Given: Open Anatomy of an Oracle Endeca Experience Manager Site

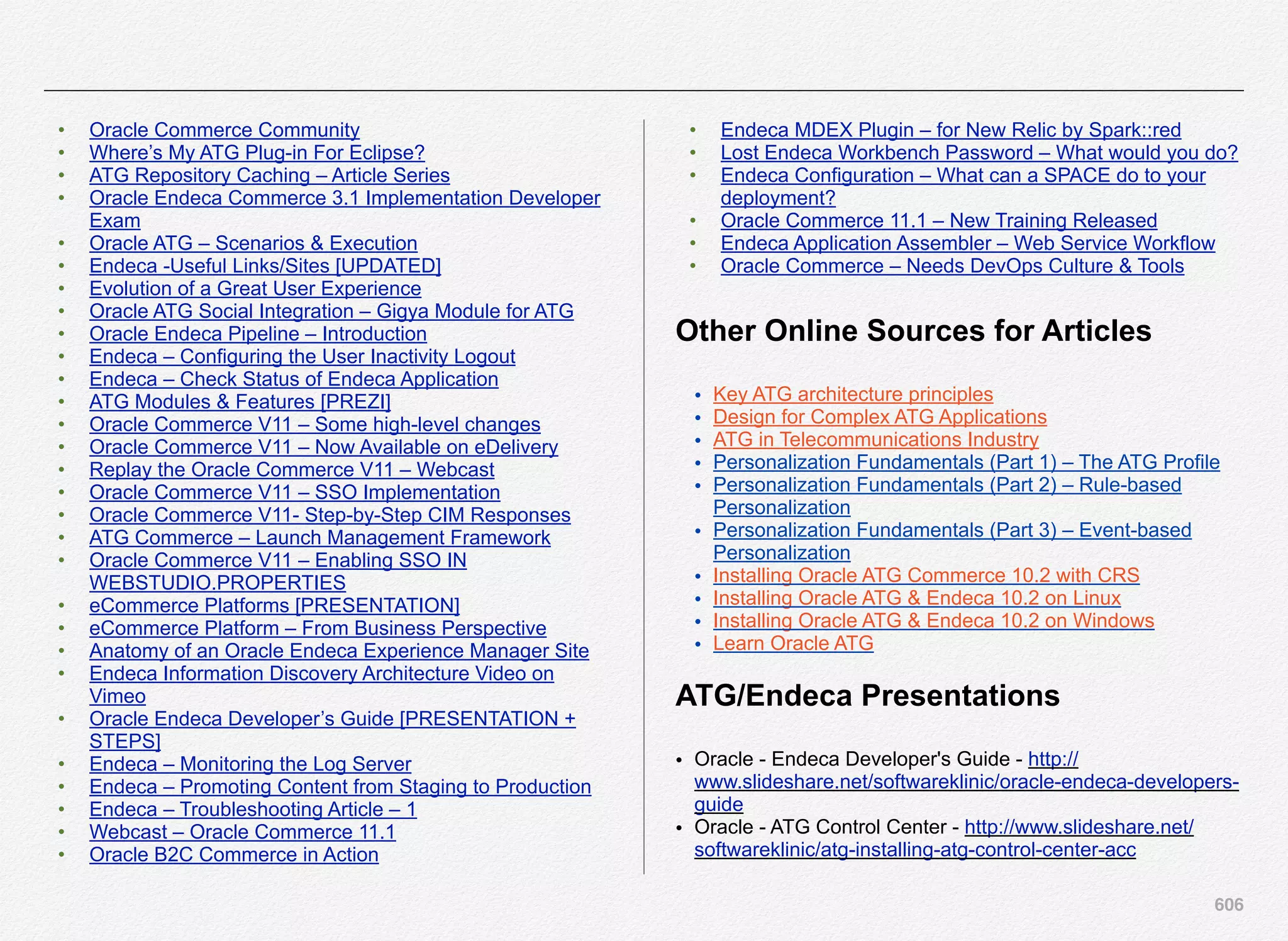Looking at the screenshot, I should coord(339,651).
